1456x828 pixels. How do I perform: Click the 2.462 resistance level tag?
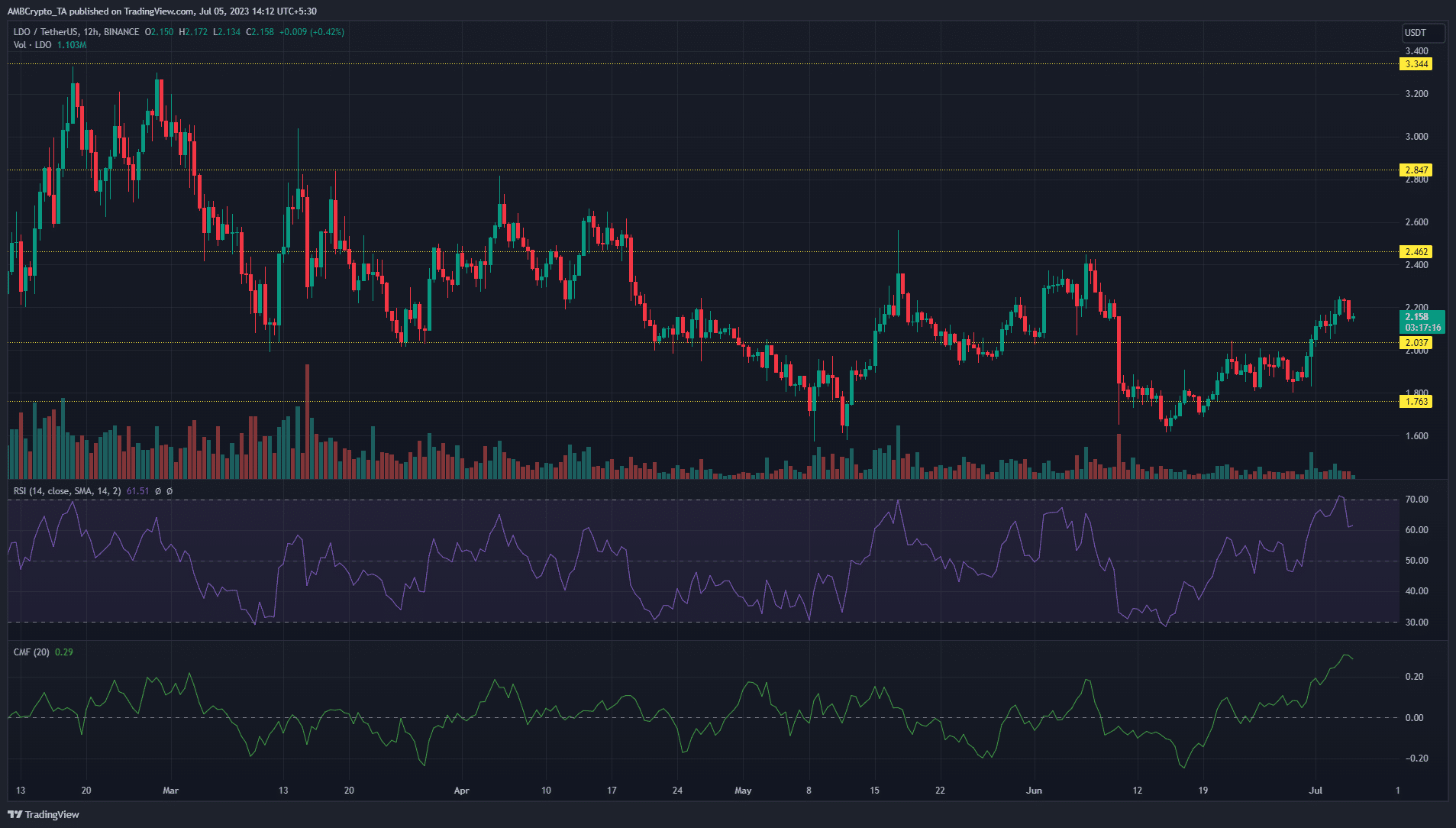point(1416,251)
